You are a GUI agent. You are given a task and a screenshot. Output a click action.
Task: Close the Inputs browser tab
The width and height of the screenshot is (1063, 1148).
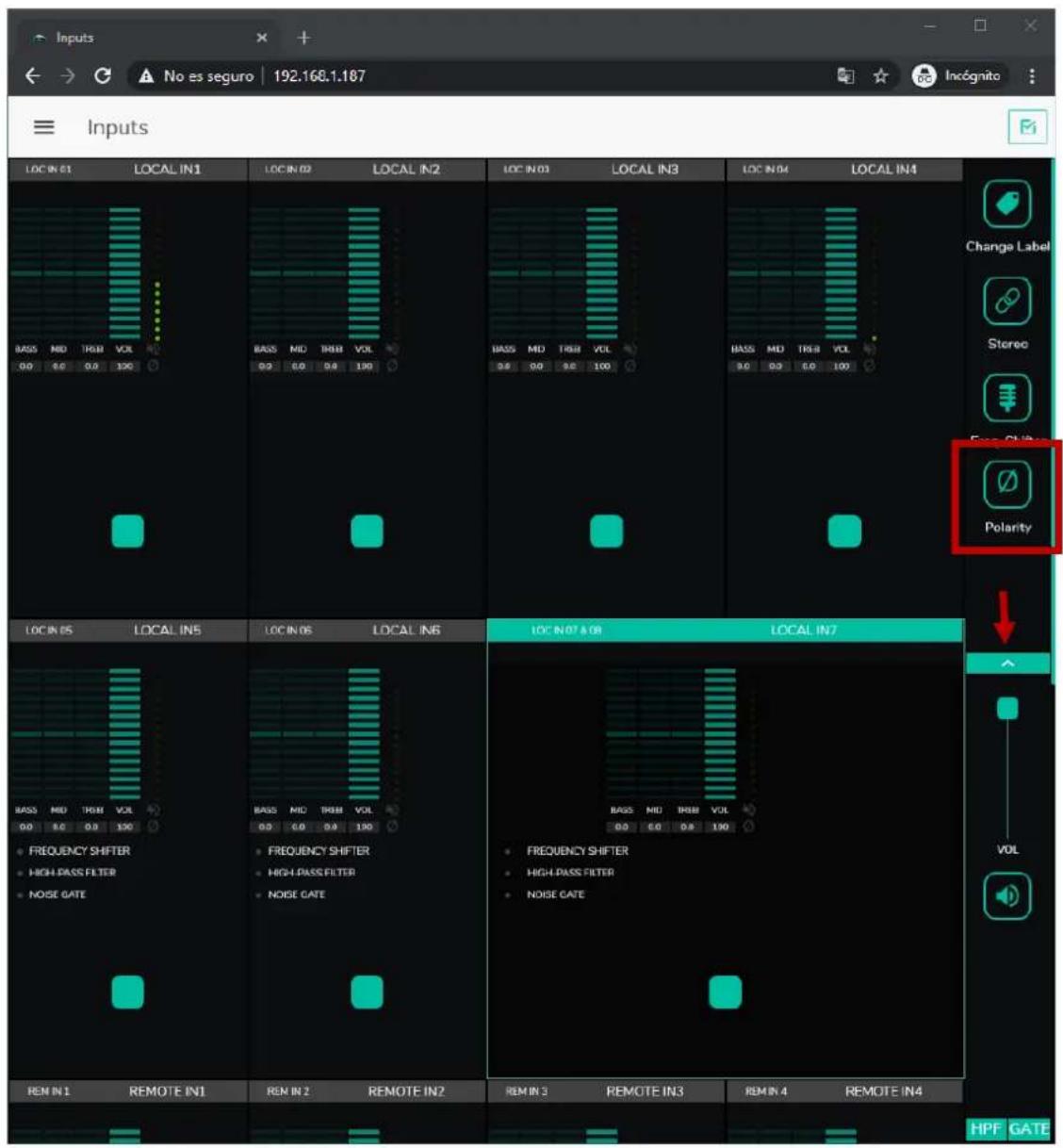click(262, 38)
